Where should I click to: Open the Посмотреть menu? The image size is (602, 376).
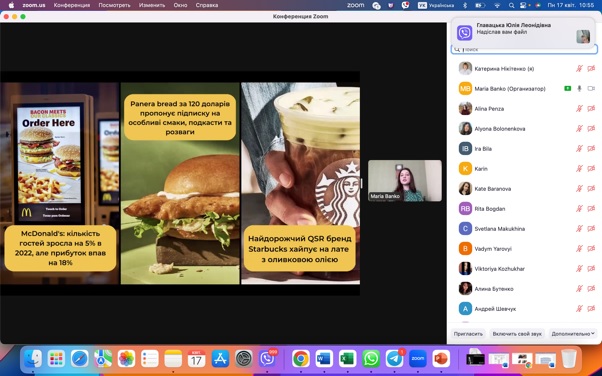coord(114,5)
